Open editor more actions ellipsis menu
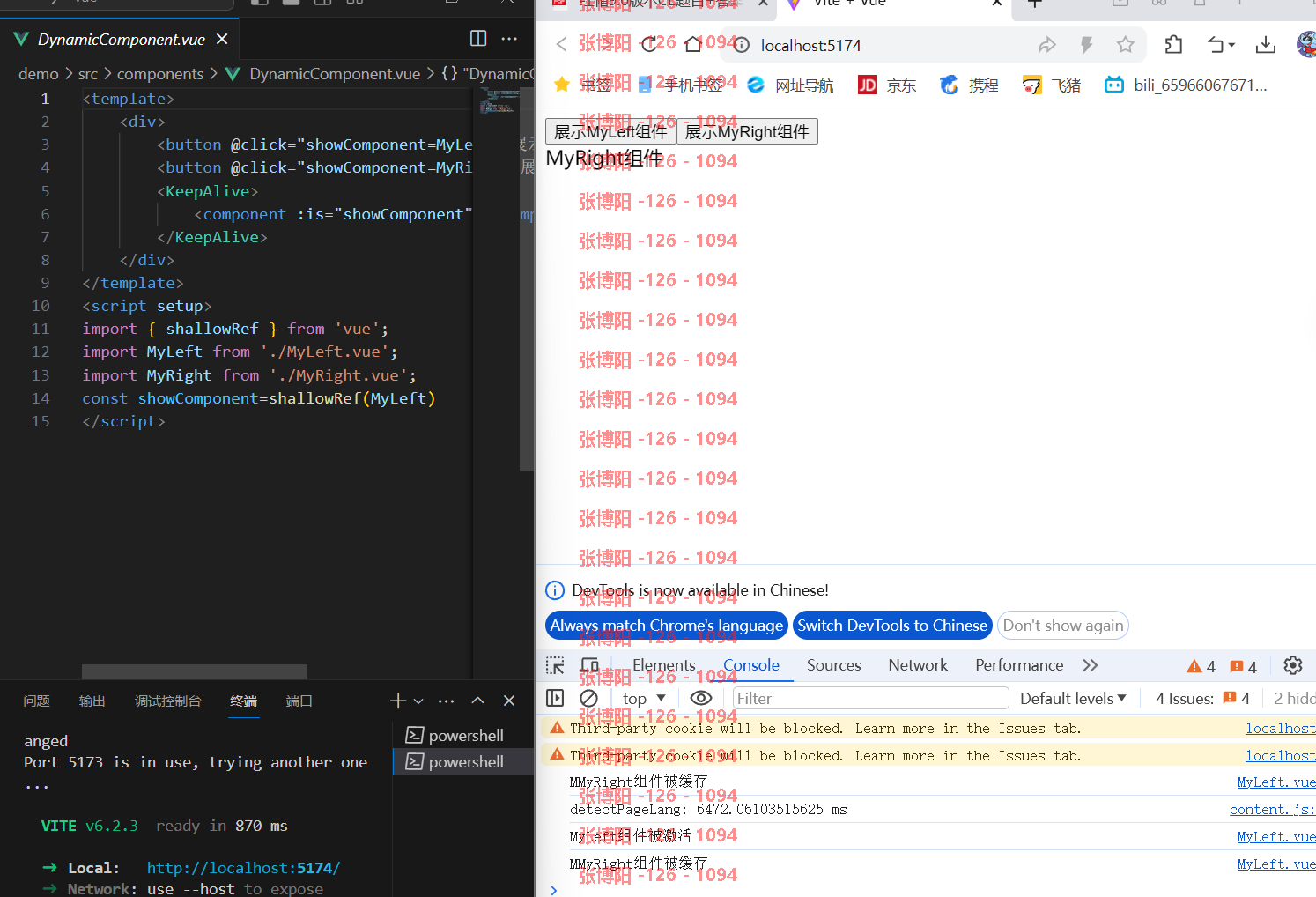1316x897 pixels. point(509,39)
